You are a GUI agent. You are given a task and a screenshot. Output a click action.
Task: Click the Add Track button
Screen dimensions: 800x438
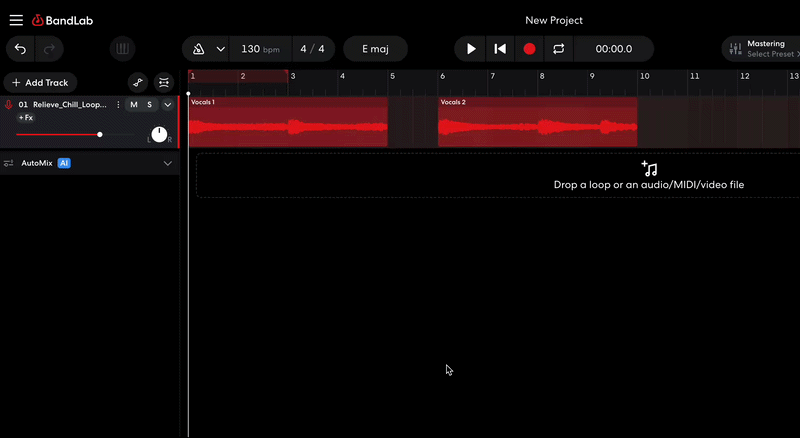40,82
